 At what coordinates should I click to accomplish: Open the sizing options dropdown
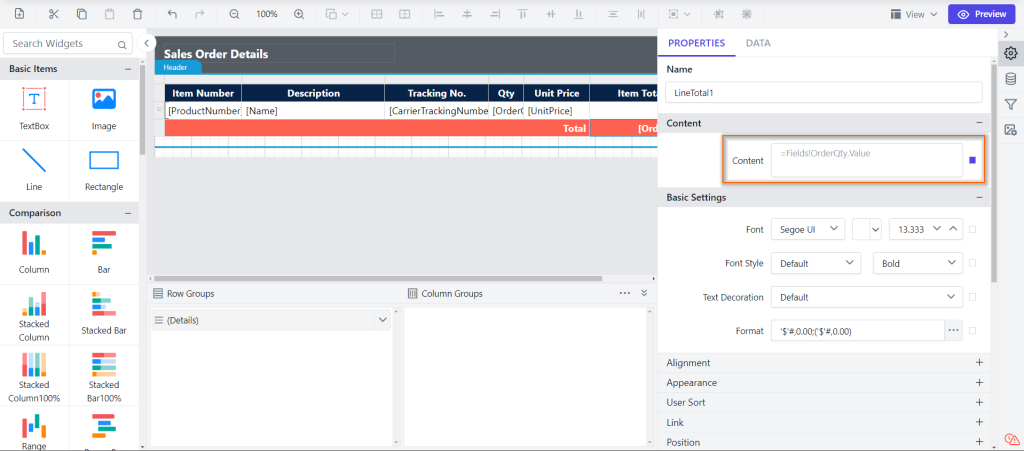(x=679, y=14)
